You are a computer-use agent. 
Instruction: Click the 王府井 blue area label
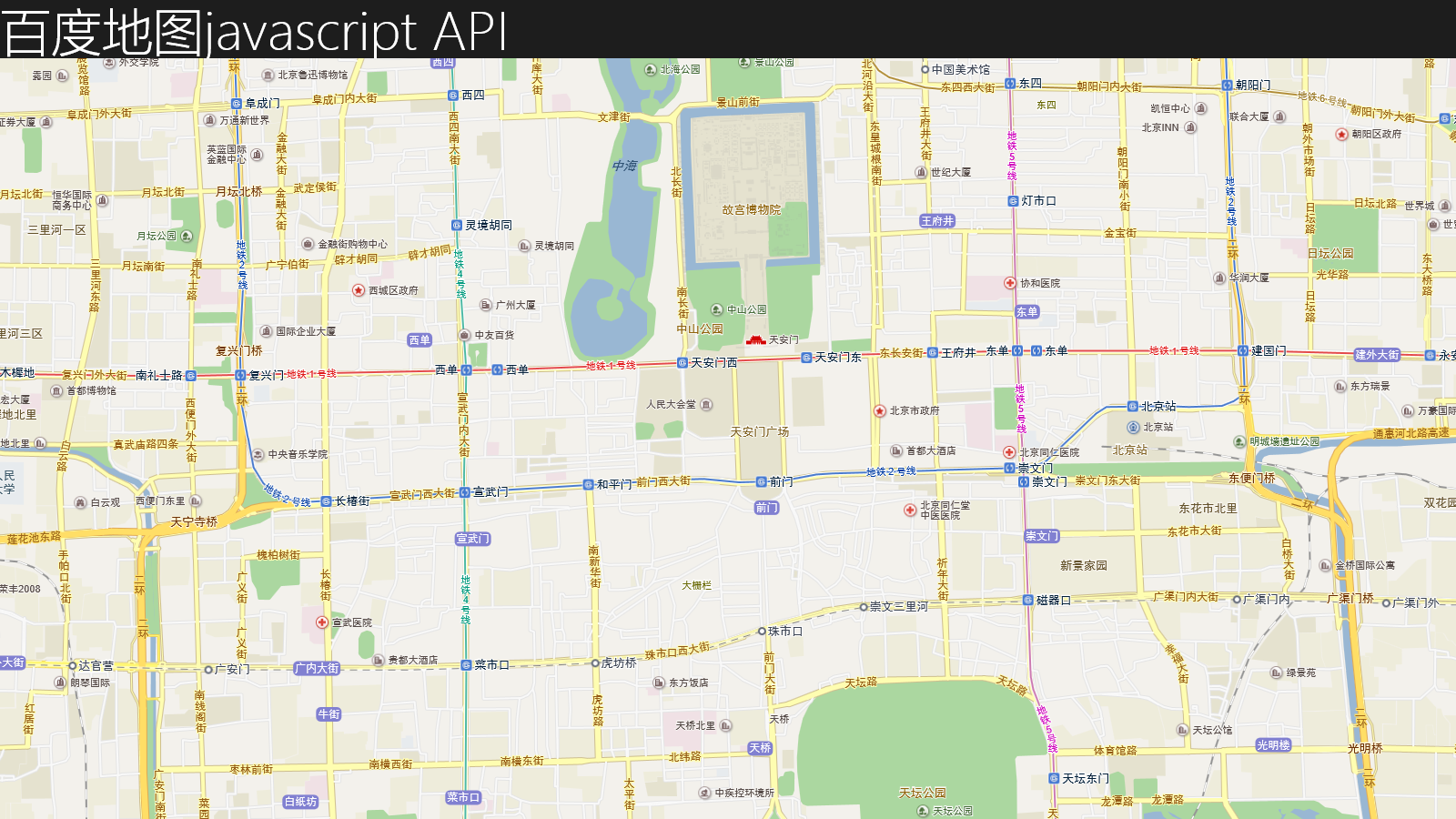937,221
